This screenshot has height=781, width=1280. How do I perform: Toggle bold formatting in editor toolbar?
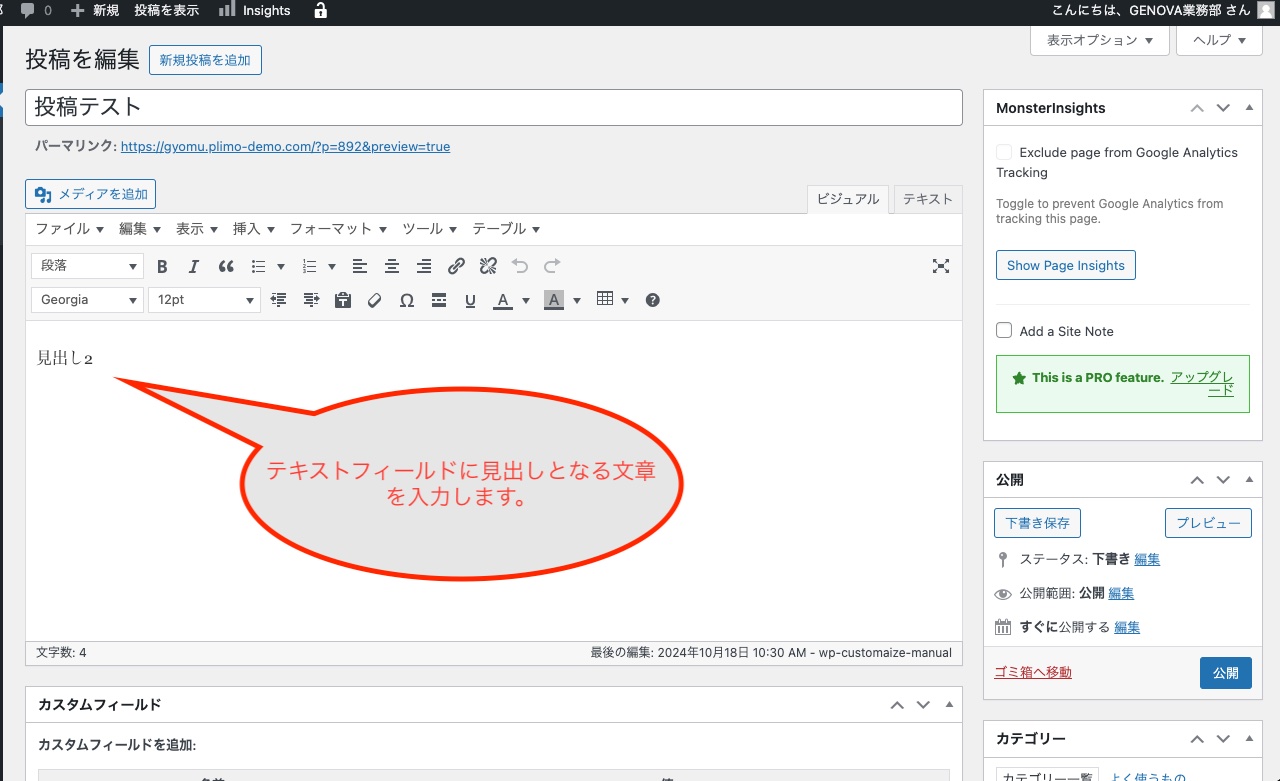pyautogui.click(x=163, y=266)
